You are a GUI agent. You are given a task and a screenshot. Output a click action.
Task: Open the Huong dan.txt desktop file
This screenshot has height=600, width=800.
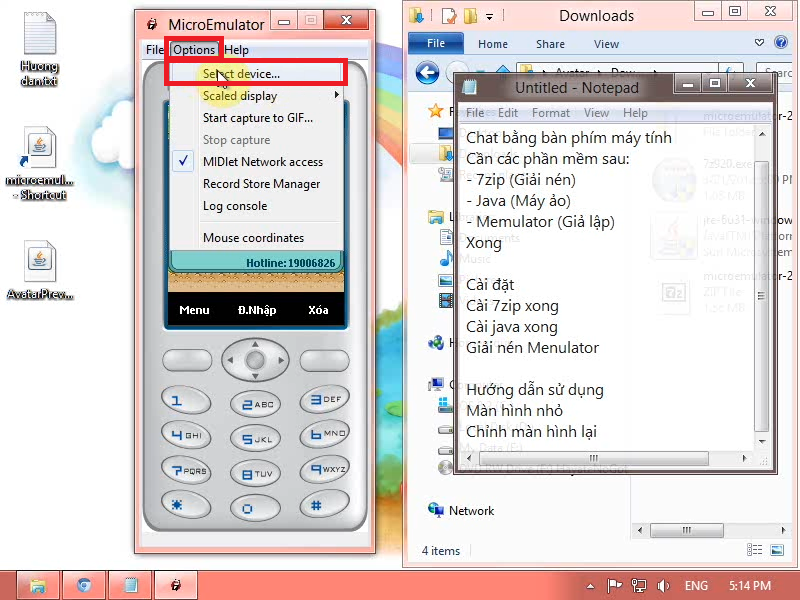tap(39, 49)
